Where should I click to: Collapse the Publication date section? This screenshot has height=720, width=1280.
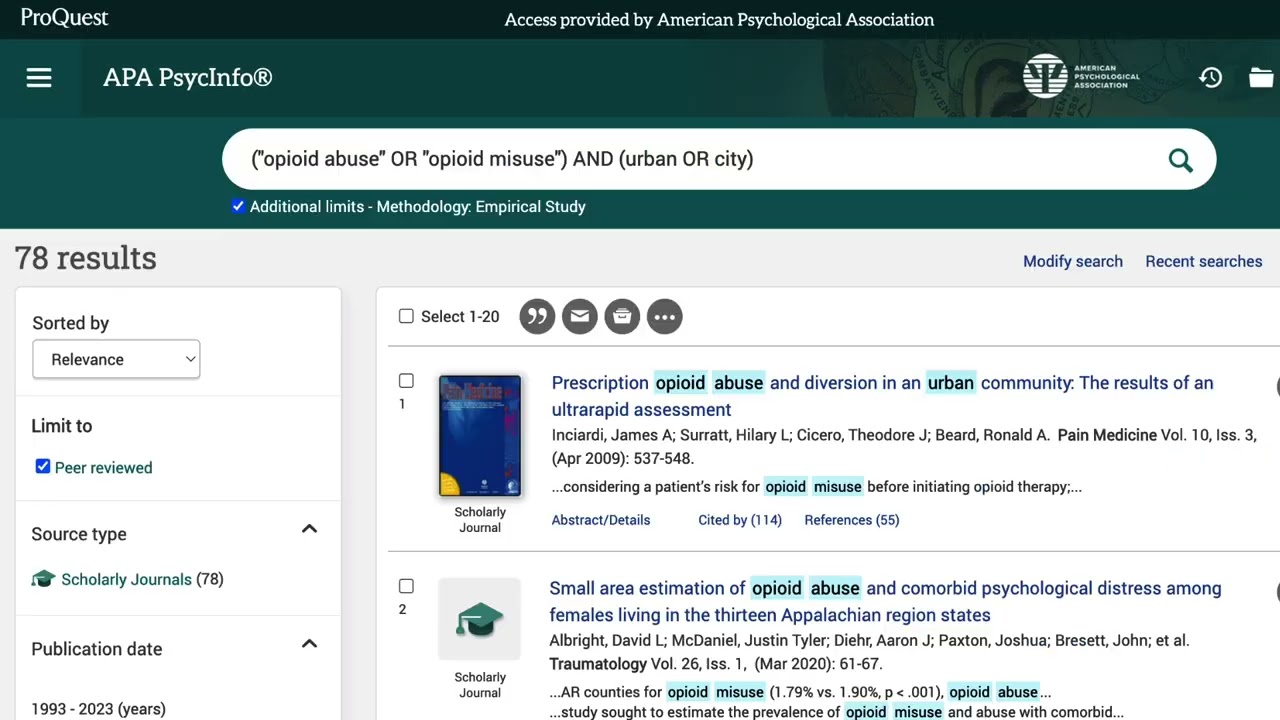(309, 644)
